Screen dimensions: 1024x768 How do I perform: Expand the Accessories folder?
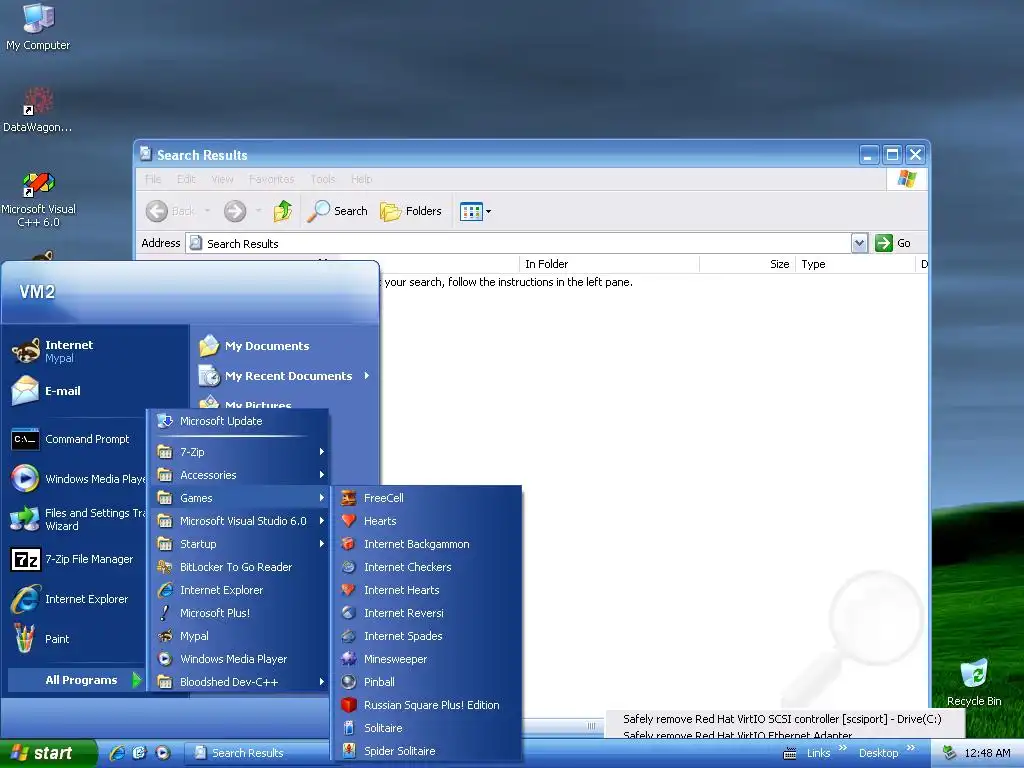tap(239, 475)
